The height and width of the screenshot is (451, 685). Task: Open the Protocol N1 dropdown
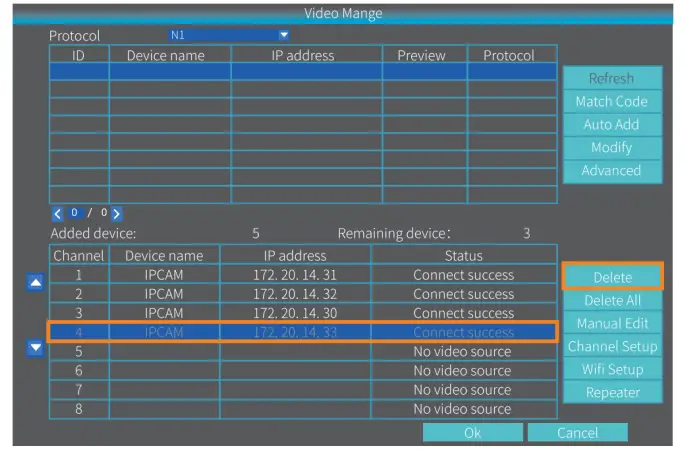228,35
